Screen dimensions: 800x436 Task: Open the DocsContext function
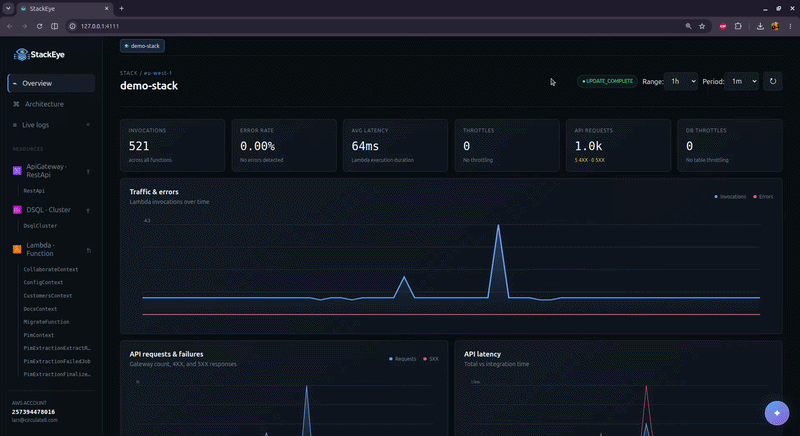point(40,309)
